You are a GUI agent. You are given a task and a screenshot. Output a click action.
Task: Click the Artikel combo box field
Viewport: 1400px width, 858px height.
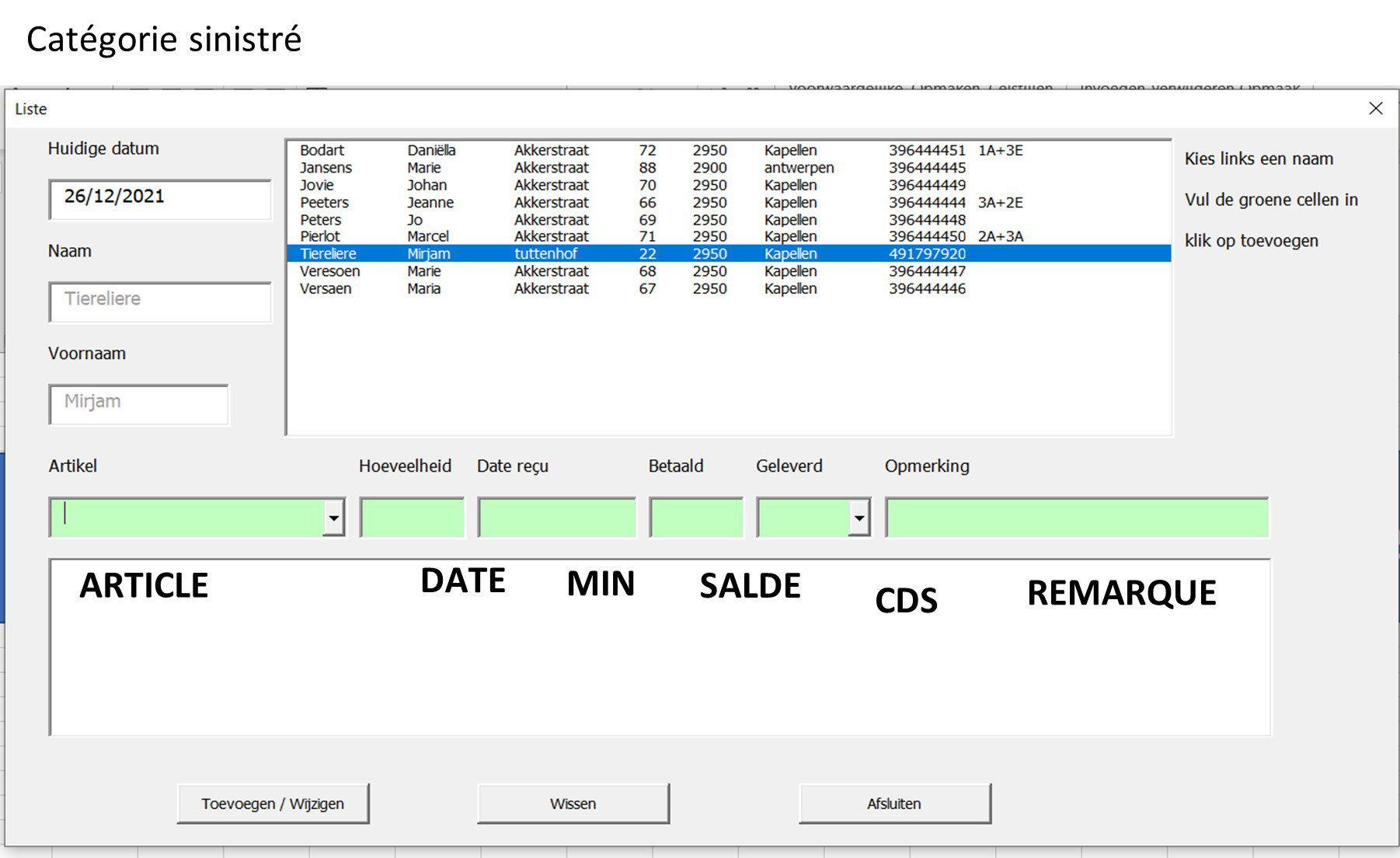[x=186, y=518]
